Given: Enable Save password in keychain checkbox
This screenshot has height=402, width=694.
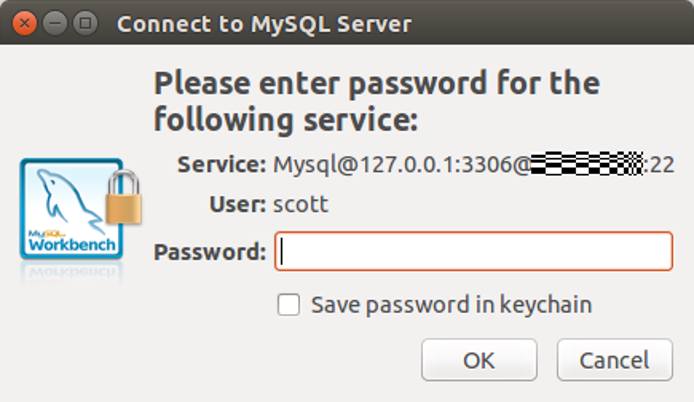Looking at the screenshot, I should 289,305.
